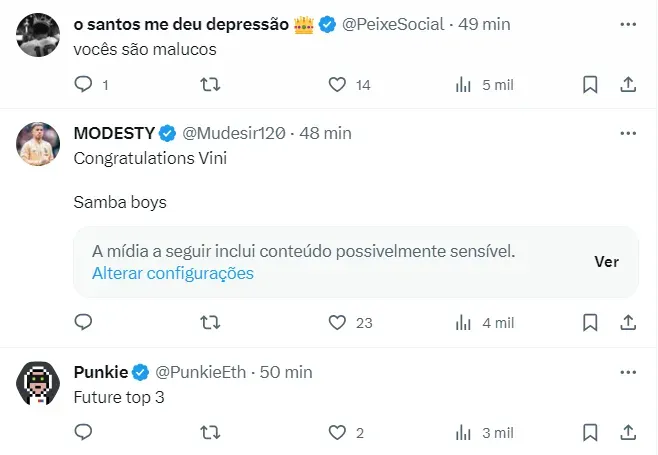Reply to the PeixeSocial tweet

click(84, 85)
